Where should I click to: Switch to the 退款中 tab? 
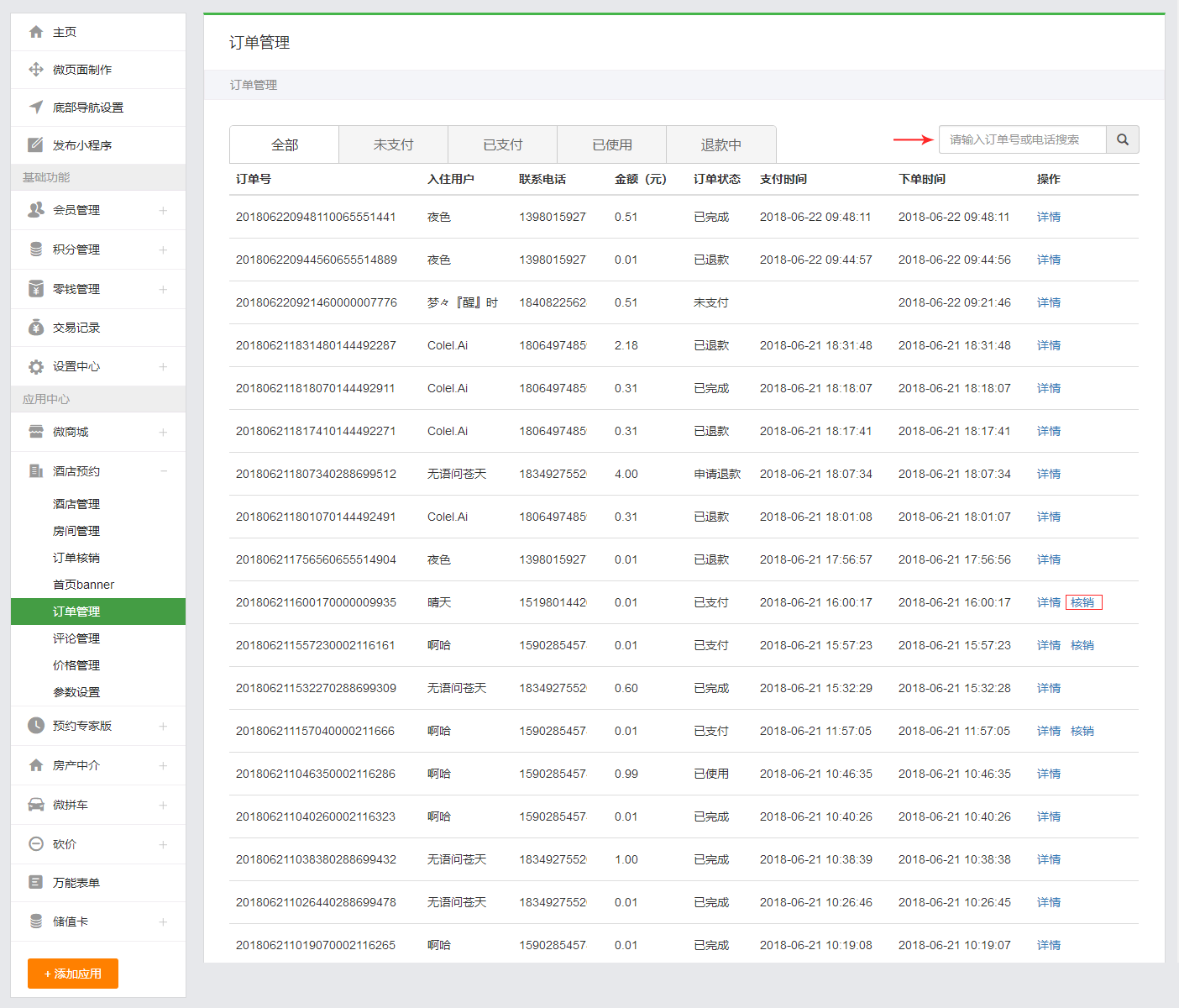click(x=721, y=144)
